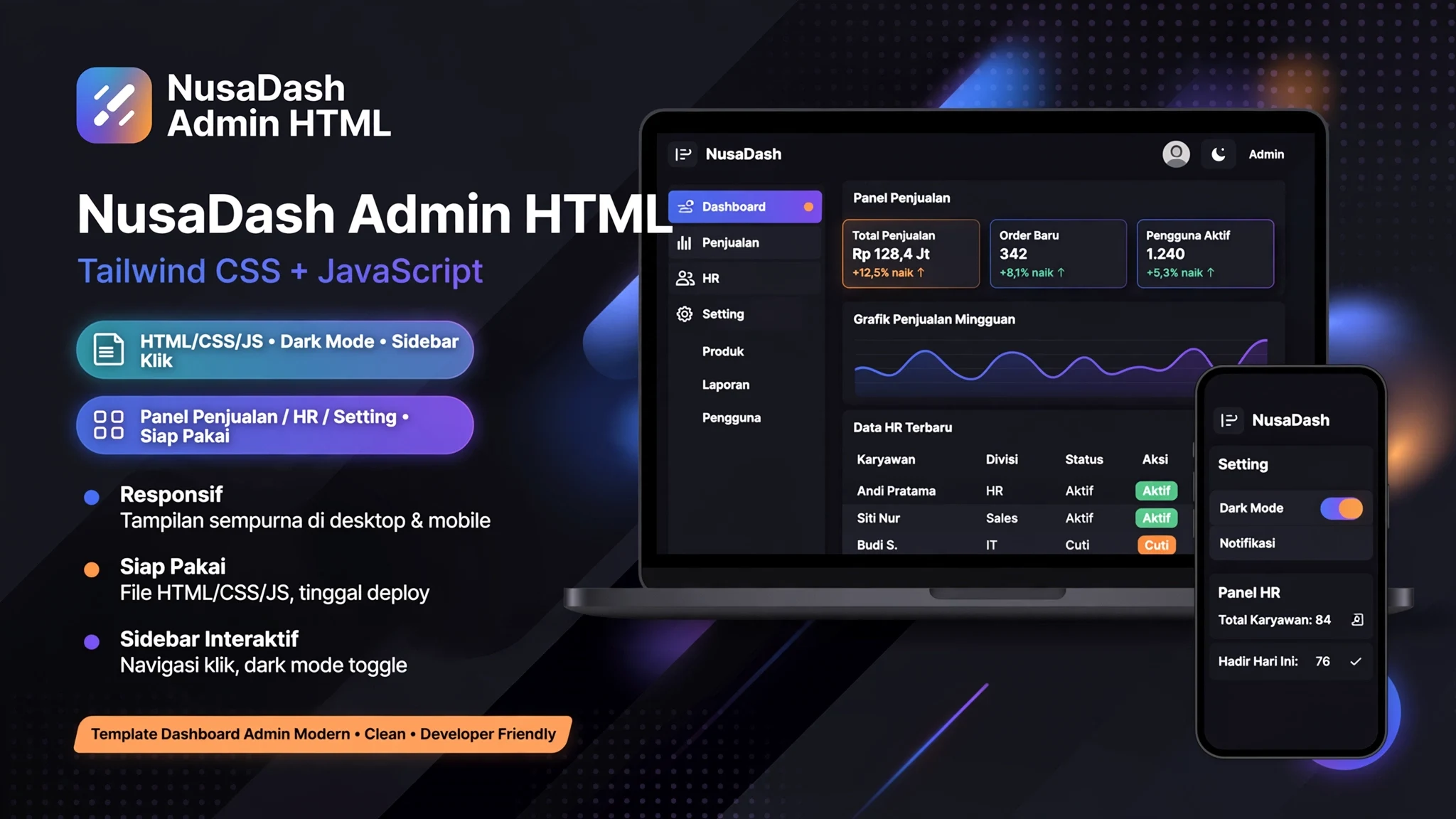Click the Panel HR heading on phone
Screen dimensions: 1456x819
tap(1248, 592)
